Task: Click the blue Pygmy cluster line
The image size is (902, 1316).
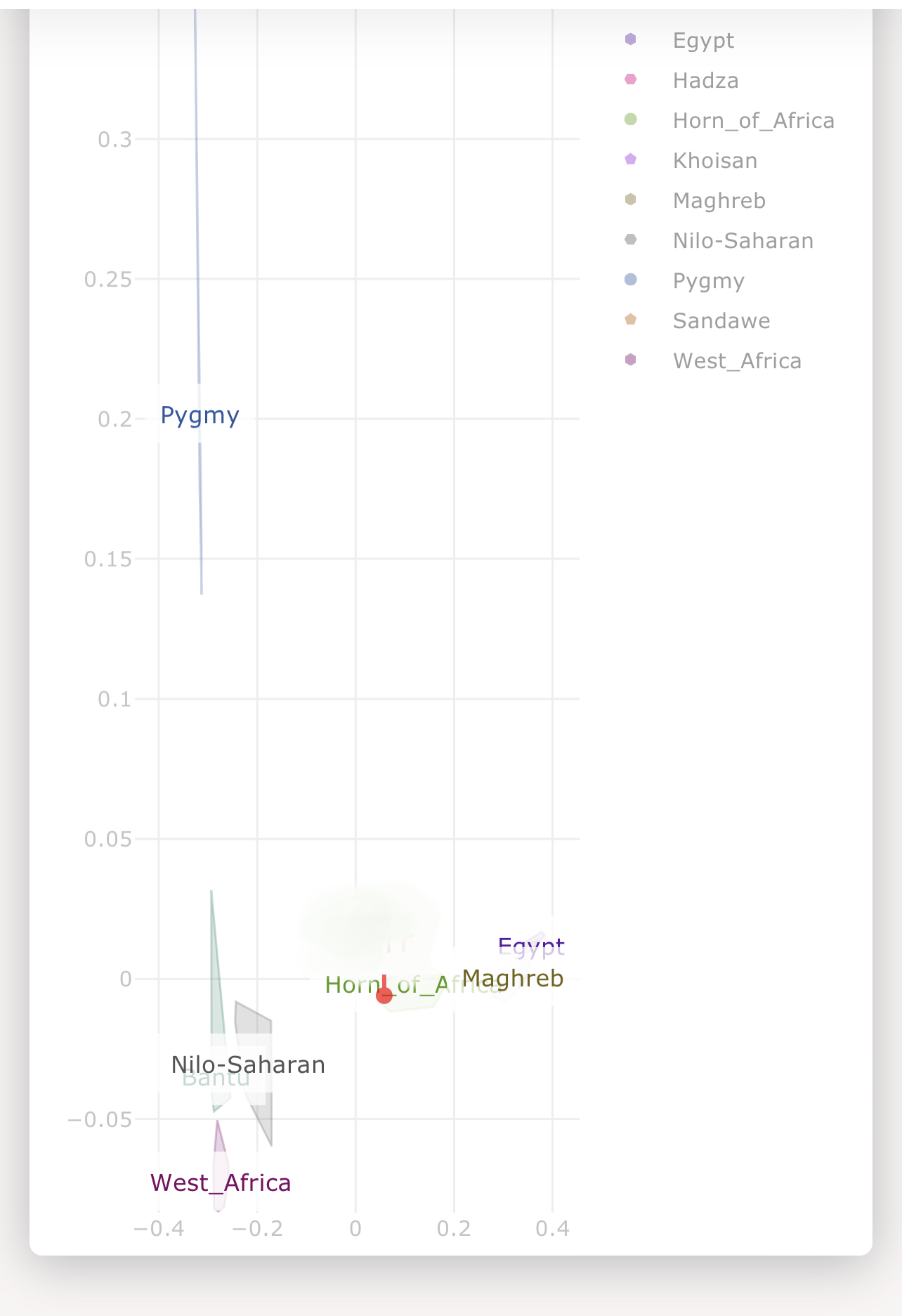Action: pos(198,302)
